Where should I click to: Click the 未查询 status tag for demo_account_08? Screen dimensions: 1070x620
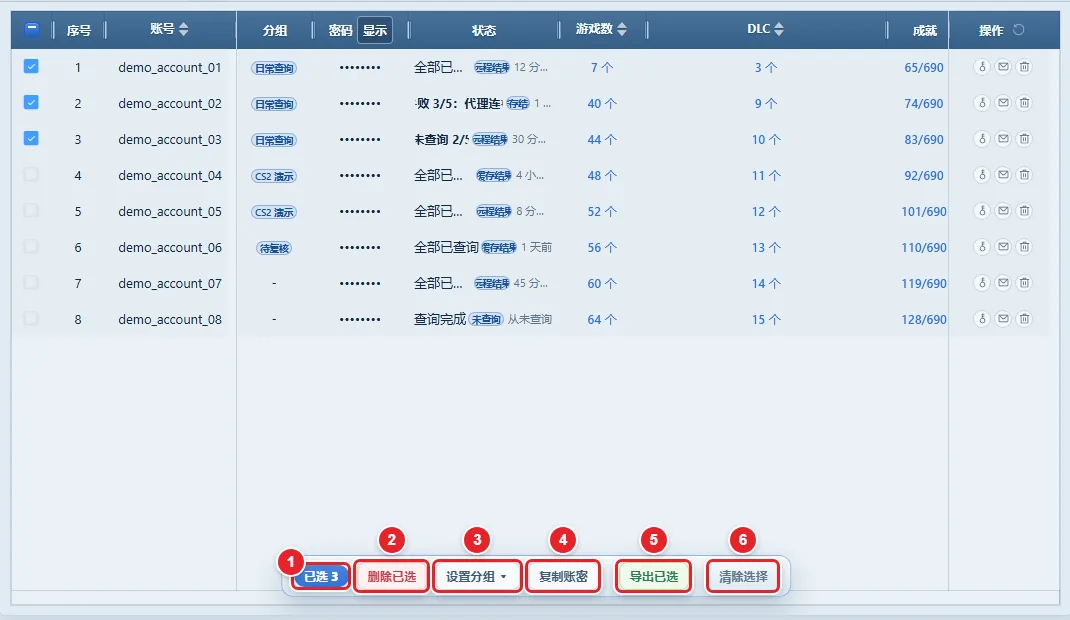486,319
